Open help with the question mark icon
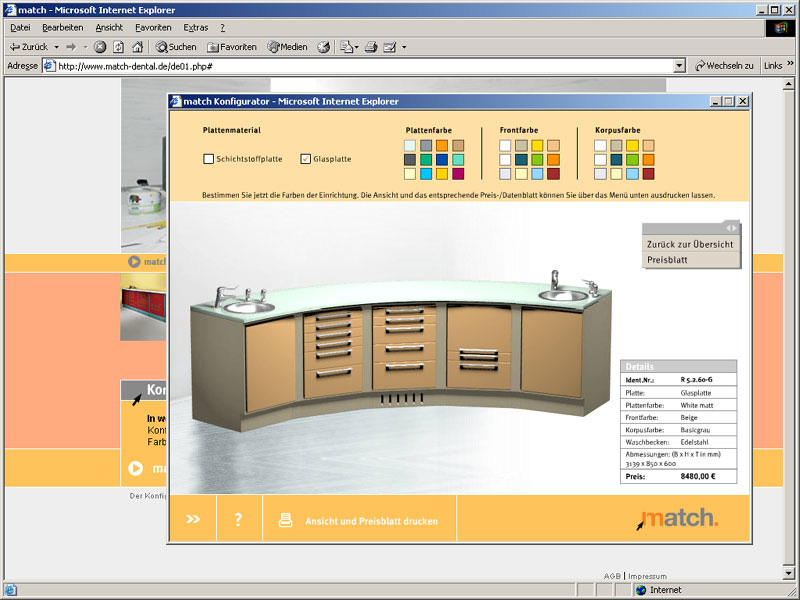This screenshot has width=800, height=600. point(238,519)
